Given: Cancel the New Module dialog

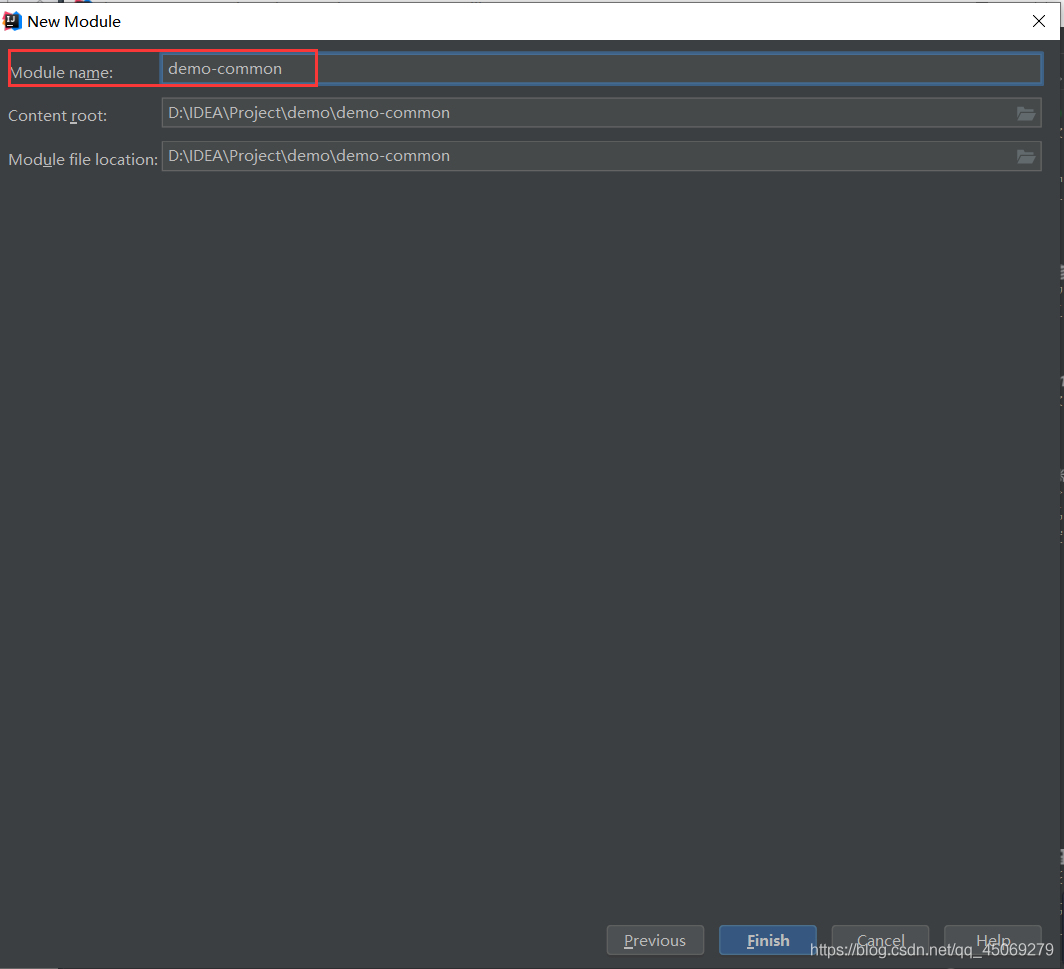Looking at the screenshot, I should tap(880, 940).
